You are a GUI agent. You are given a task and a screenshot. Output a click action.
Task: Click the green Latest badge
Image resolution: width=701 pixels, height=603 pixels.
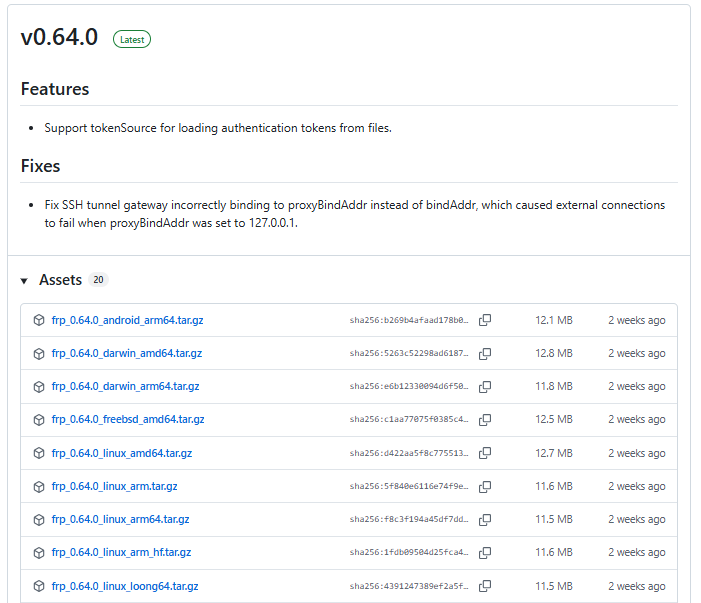(132, 39)
